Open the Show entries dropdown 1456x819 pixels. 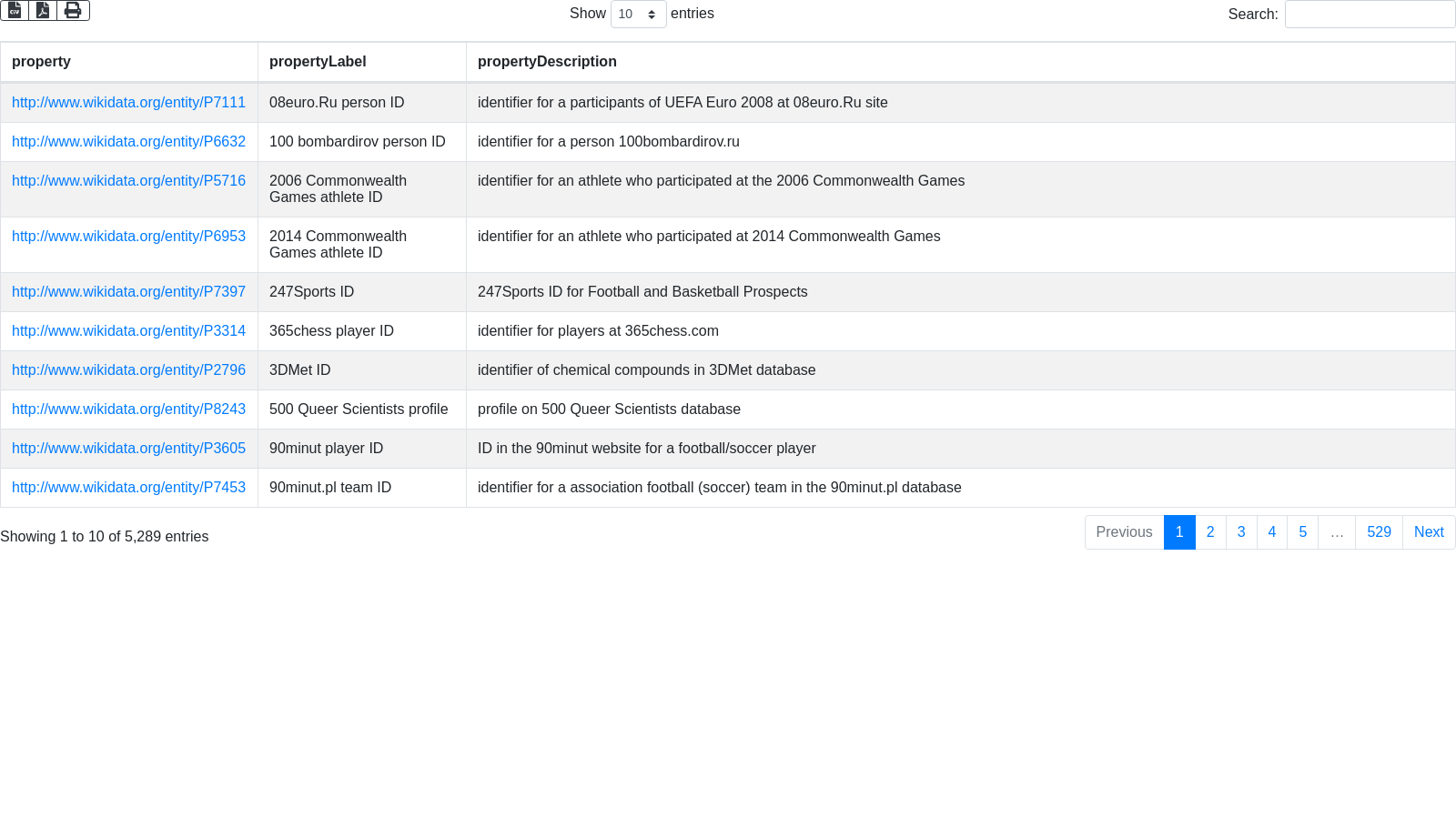tap(638, 15)
